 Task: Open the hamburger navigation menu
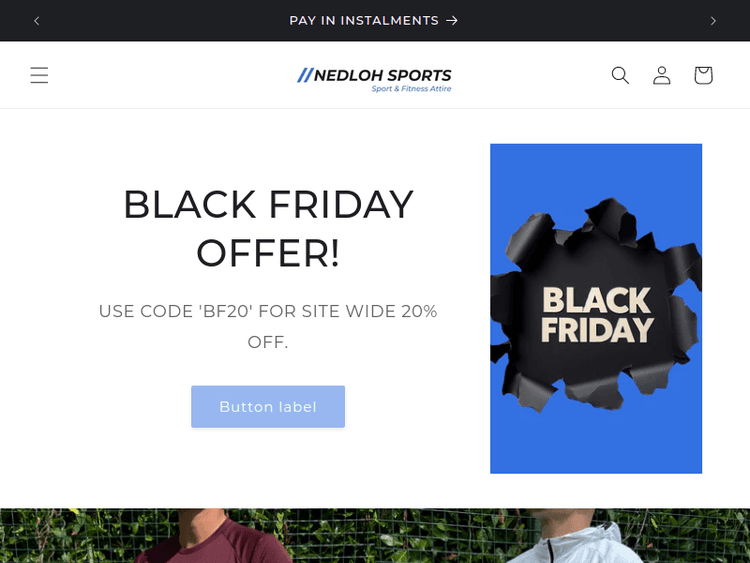[39, 75]
